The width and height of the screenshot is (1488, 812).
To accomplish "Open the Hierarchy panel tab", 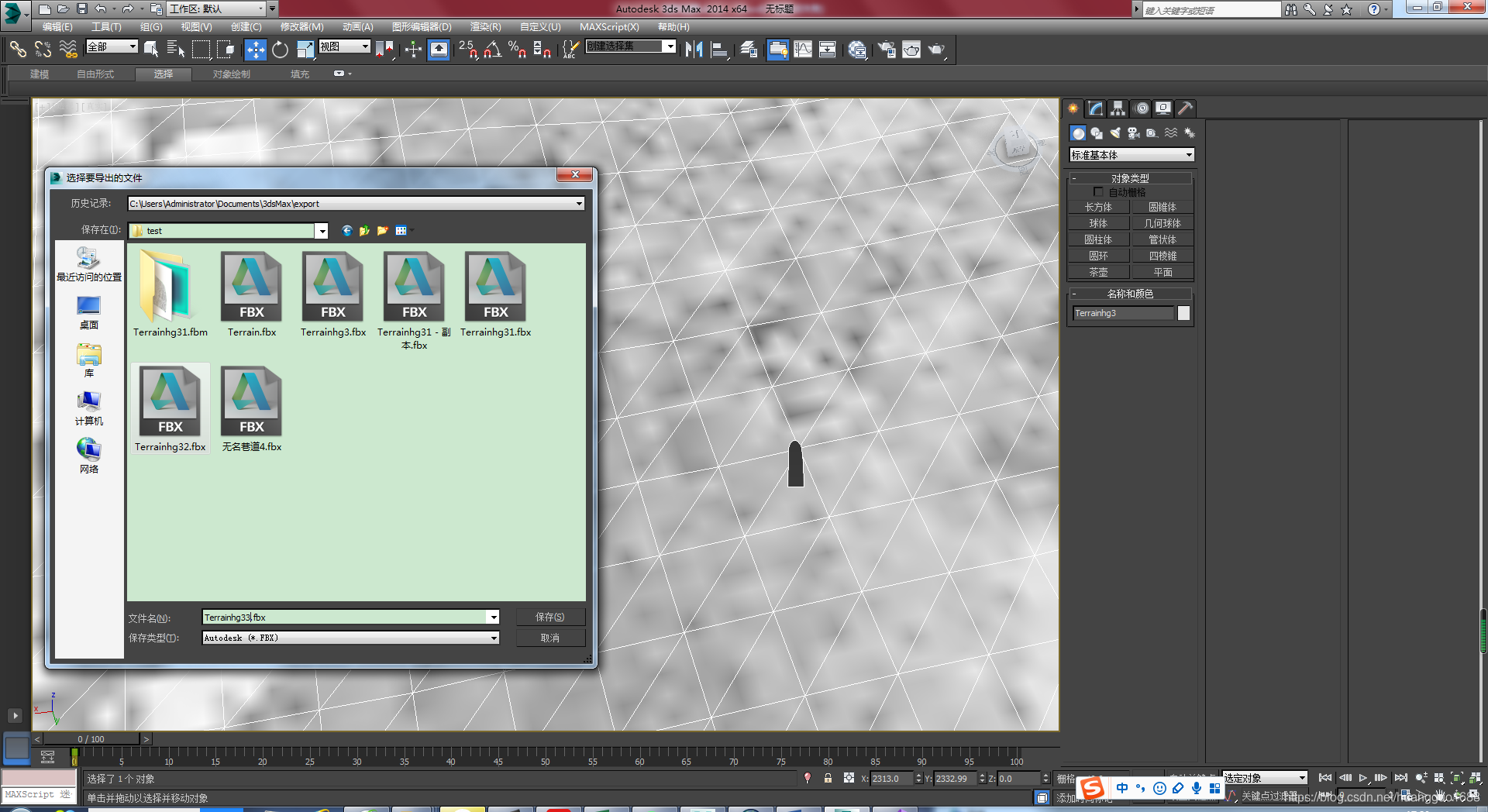I will point(1118,108).
